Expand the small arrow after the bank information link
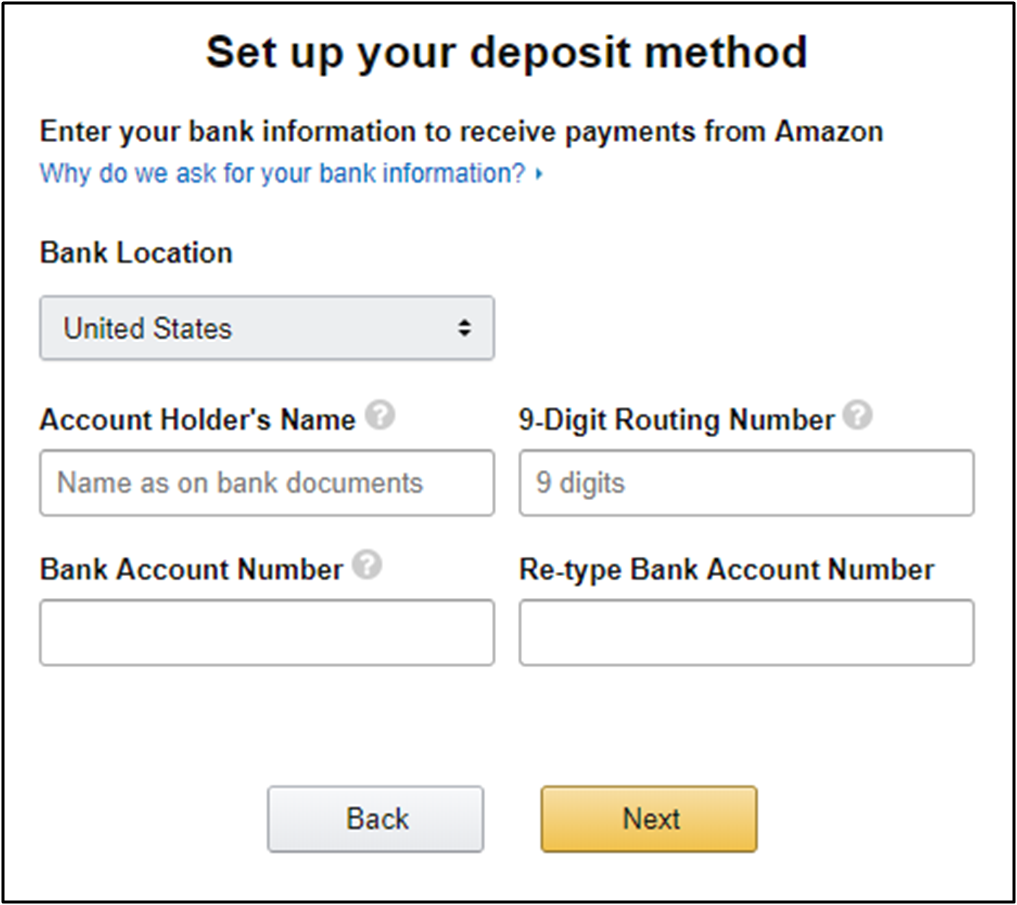 [539, 174]
